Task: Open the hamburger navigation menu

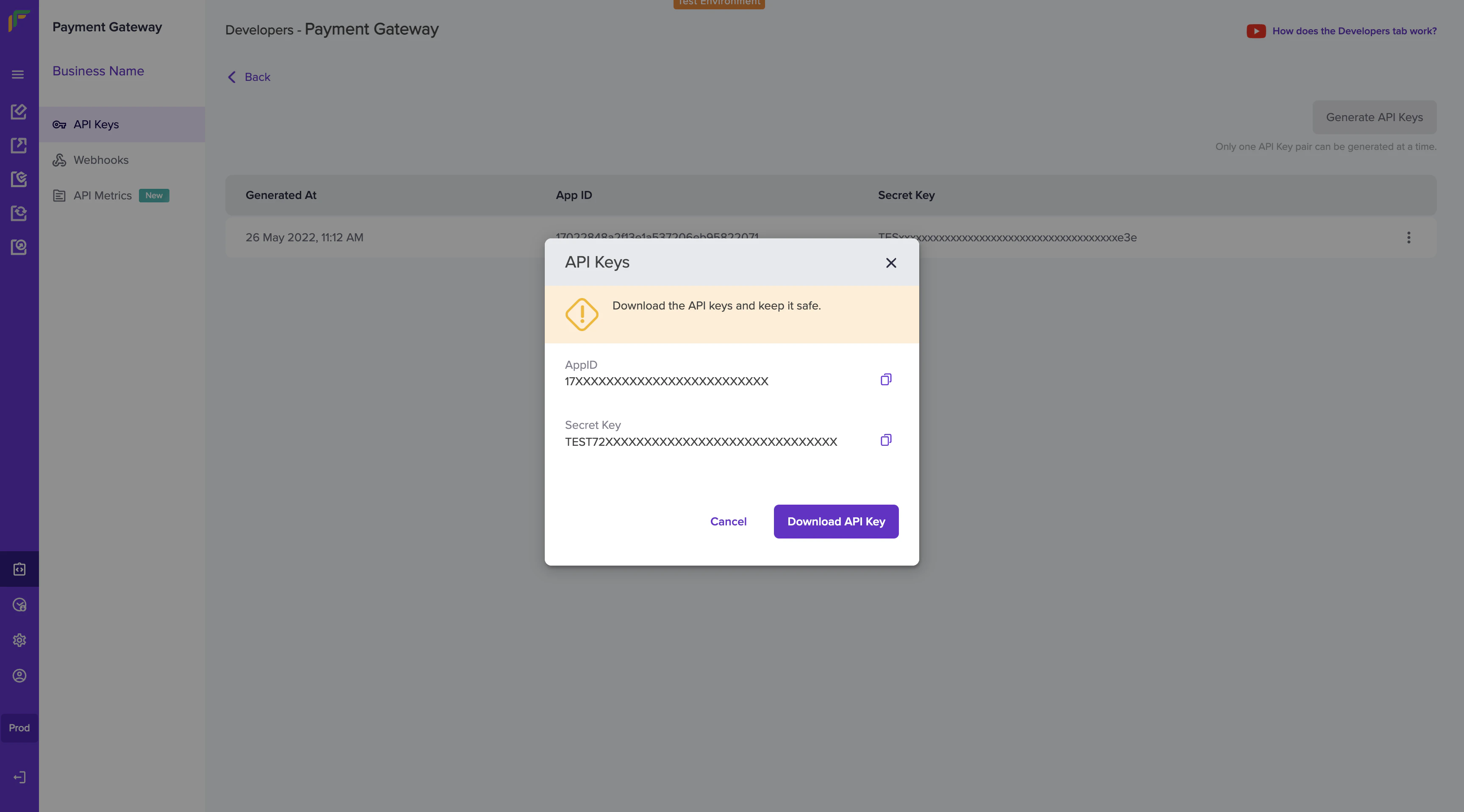Action: [x=18, y=75]
